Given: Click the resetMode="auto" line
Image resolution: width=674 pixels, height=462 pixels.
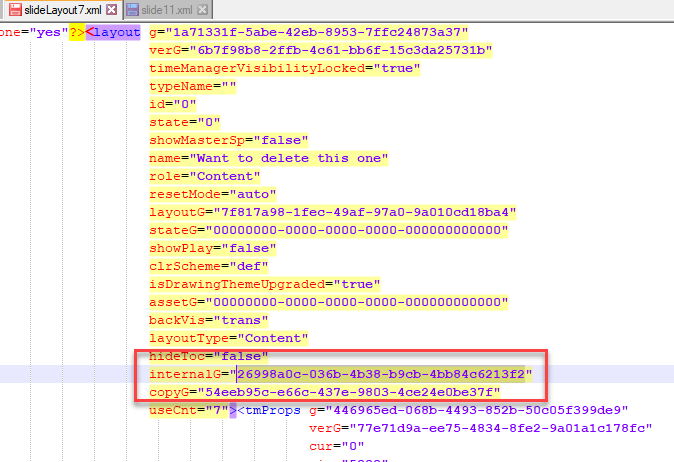Looking at the screenshot, I should point(213,194).
